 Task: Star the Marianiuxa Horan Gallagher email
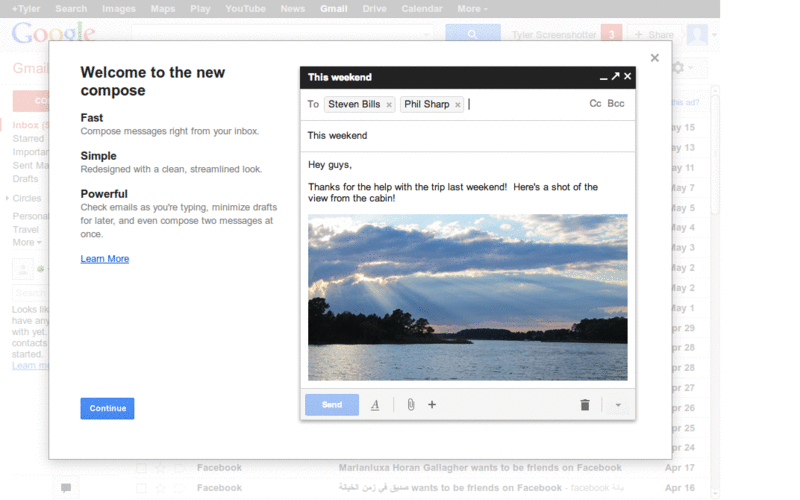point(161,468)
